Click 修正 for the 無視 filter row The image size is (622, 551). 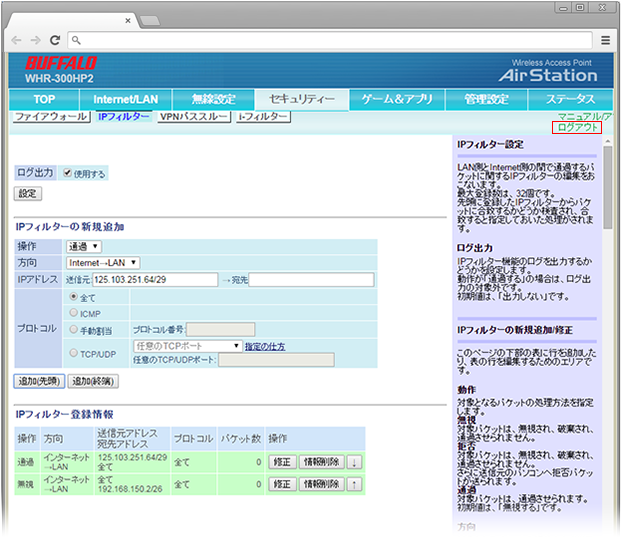[x=282, y=484]
